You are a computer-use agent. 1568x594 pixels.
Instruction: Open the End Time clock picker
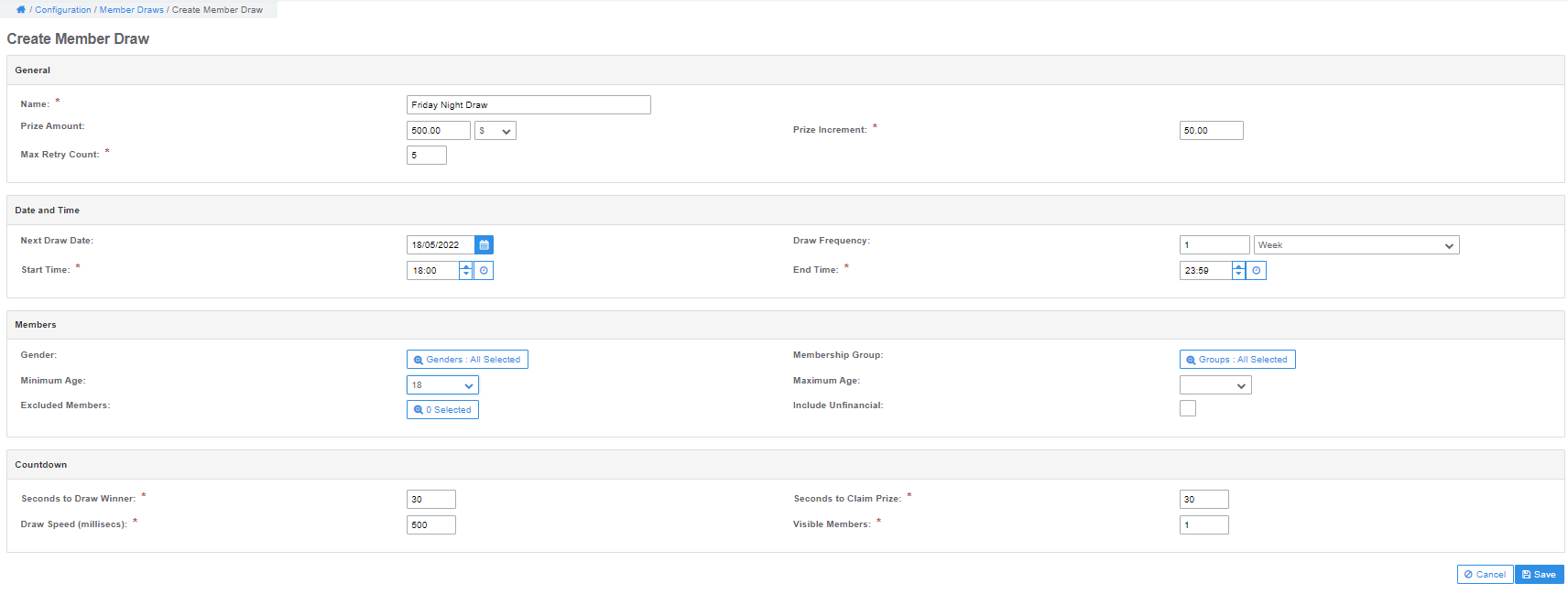(x=1257, y=271)
